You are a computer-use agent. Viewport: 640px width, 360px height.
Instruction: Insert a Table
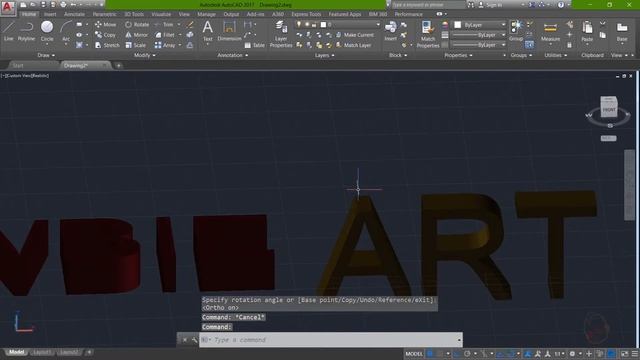coord(254,45)
